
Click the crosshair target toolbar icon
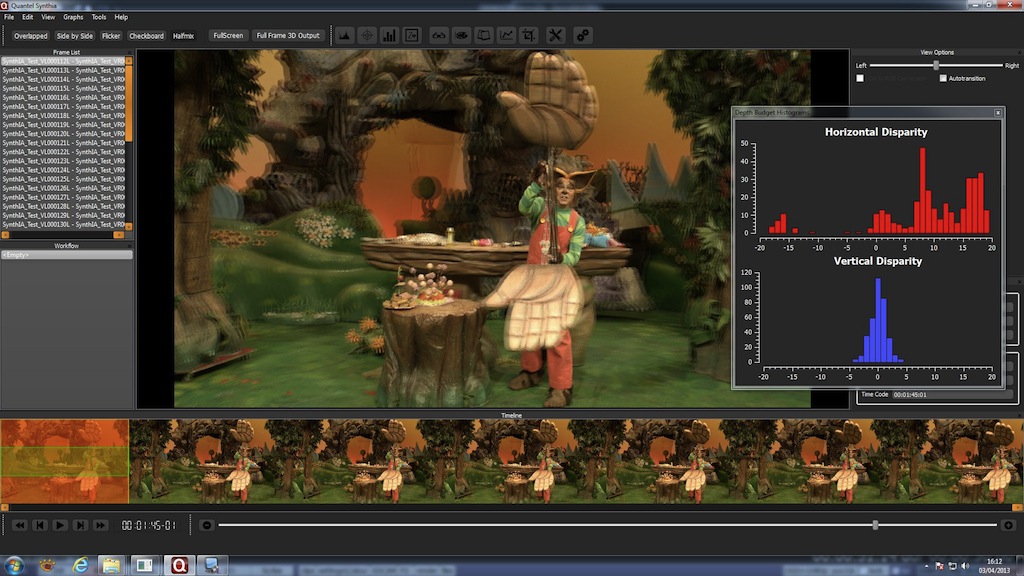tap(367, 35)
